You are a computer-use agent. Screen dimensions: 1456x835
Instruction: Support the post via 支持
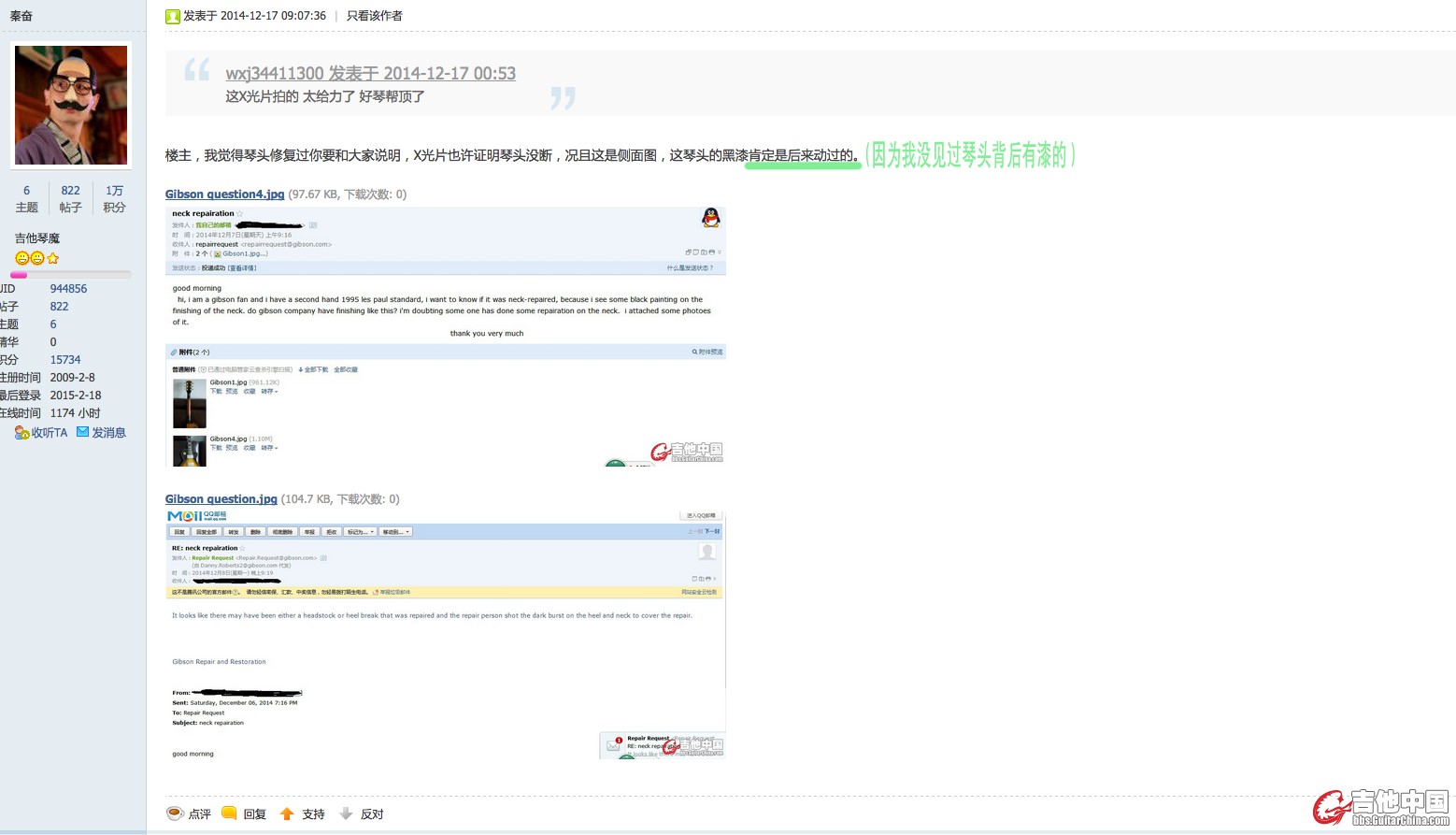(313, 814)
